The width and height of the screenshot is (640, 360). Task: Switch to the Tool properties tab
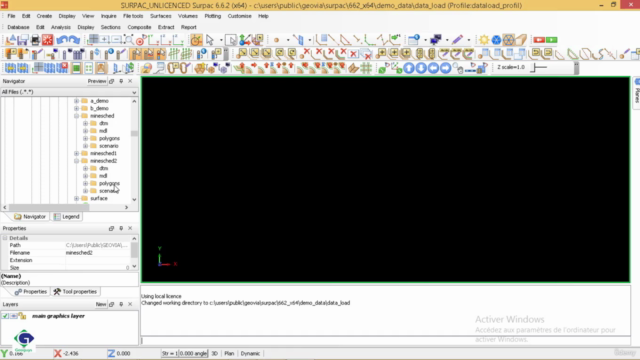coord(76,291)
